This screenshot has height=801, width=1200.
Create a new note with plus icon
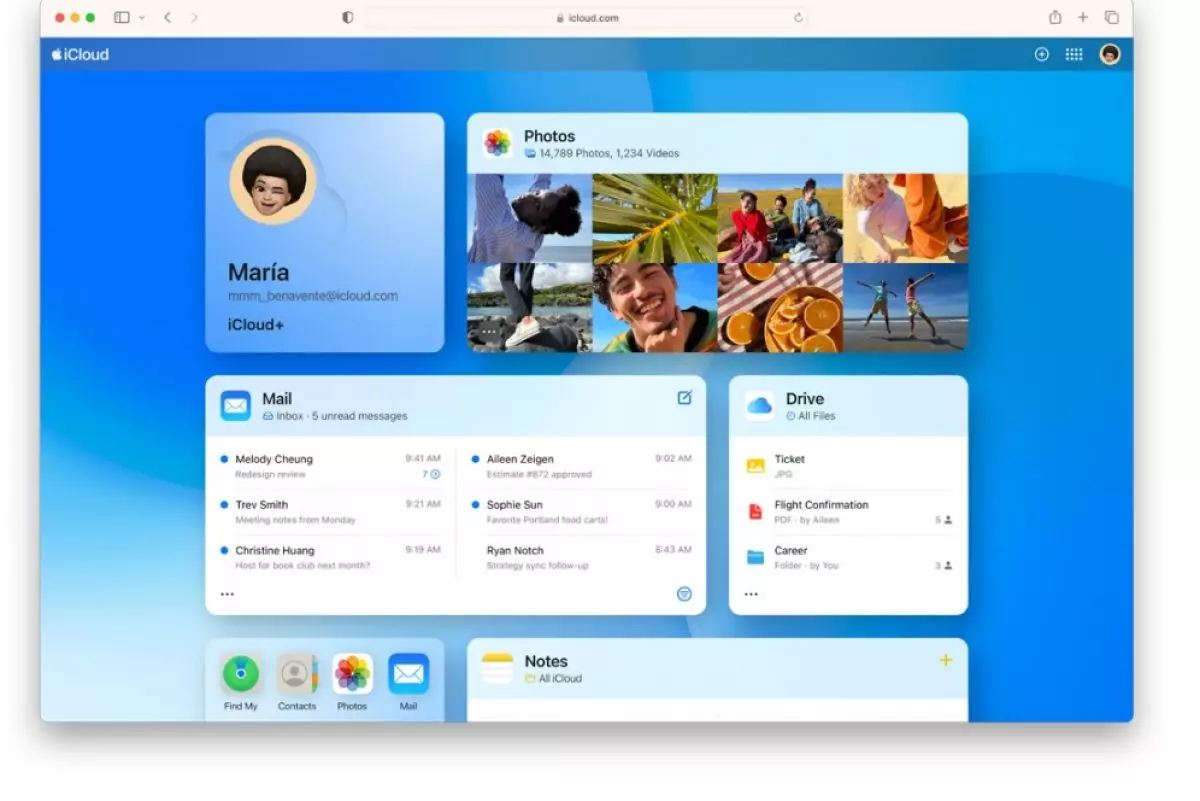[x=946, y=660]
